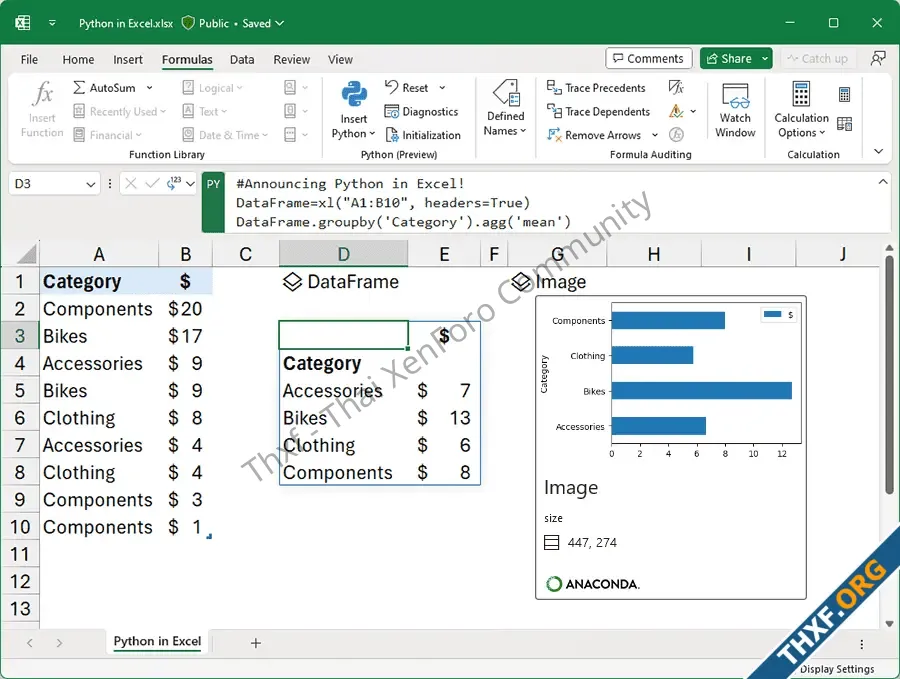
Task: Open the Share button dropdown arrow
Action: [765, 59]
